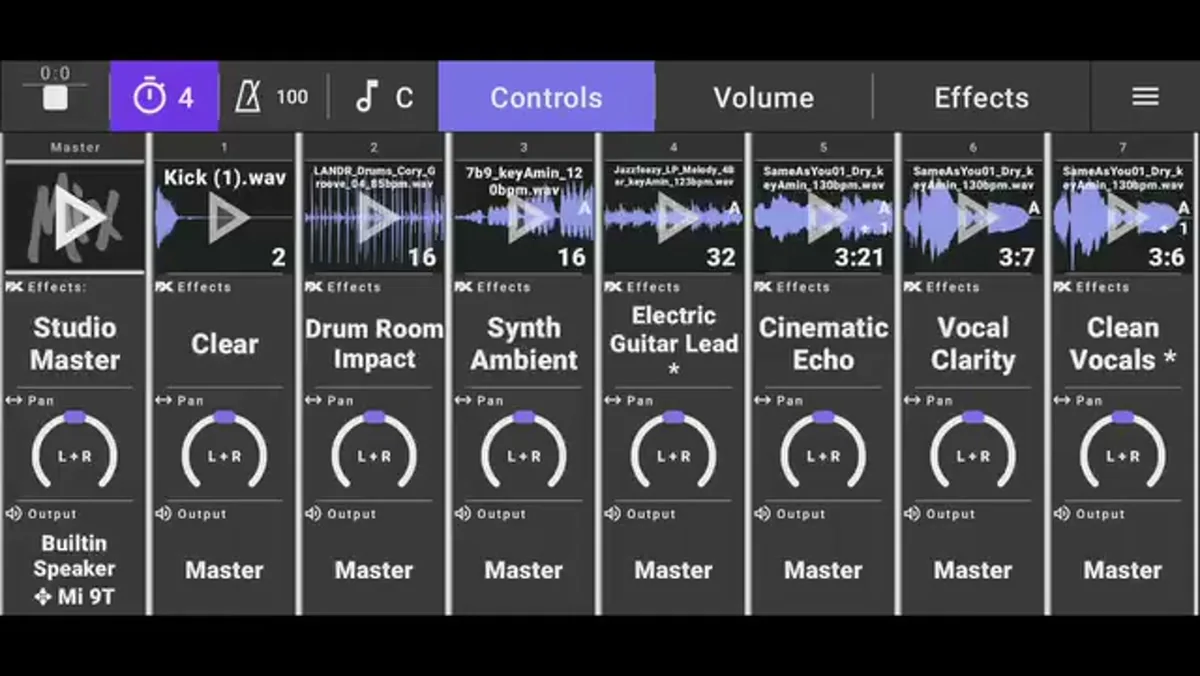Click the FX icon on track 7
The width and height of the screenshot is (1200, 676).
tap(1062, 287)
